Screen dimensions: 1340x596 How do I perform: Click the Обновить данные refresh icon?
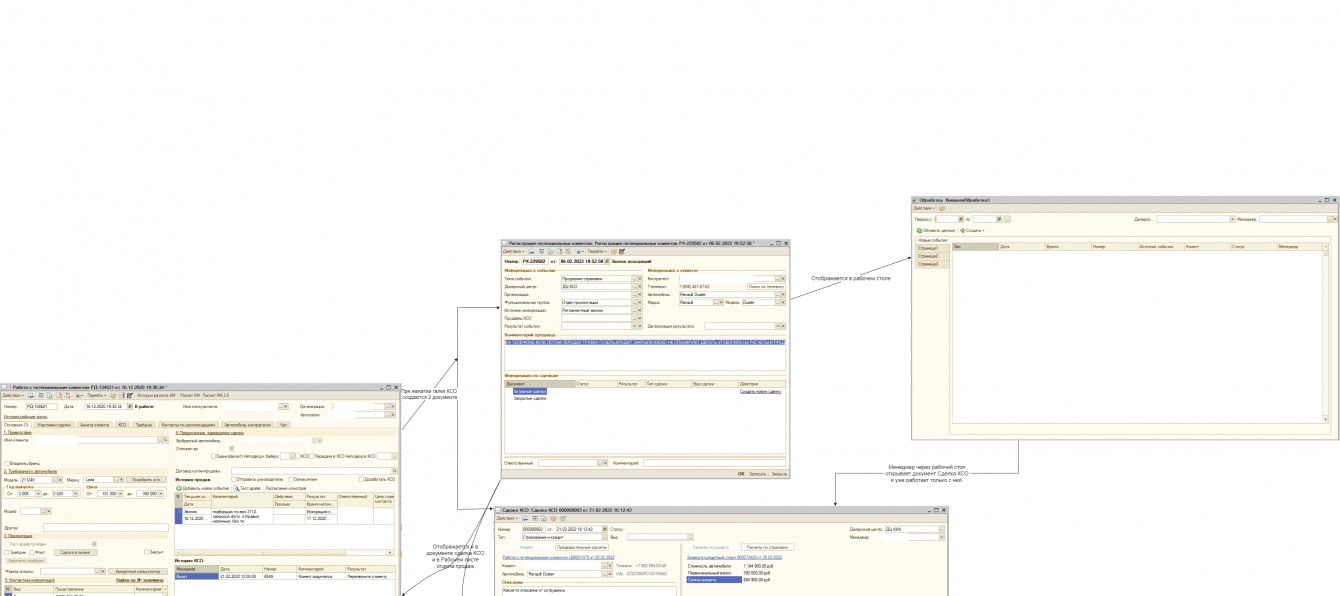click(x=919, y=230)
